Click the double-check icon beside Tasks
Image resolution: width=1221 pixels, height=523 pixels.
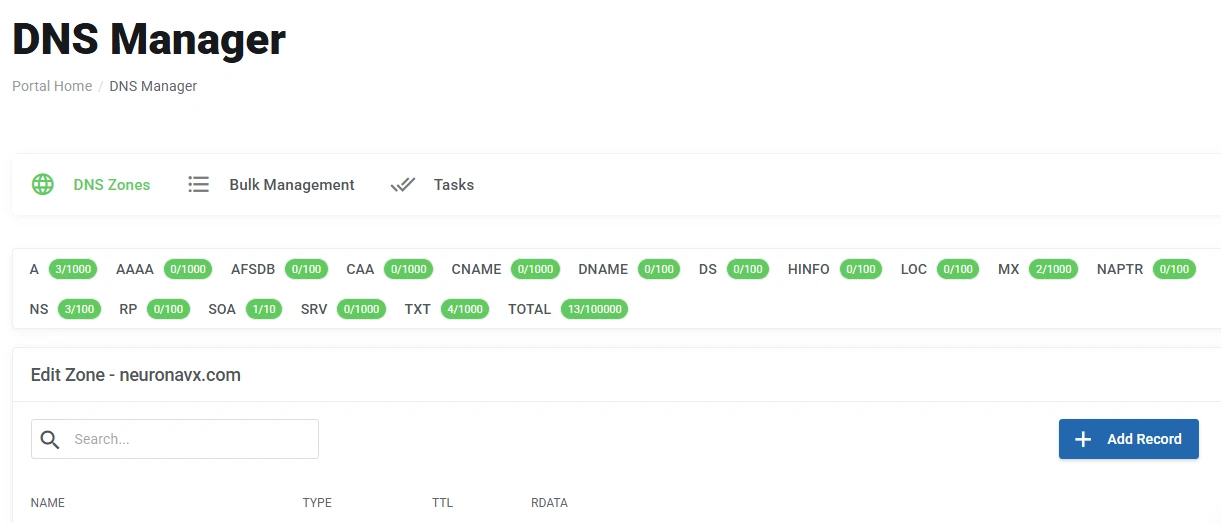pyautogui.click(x=403, y=185)
